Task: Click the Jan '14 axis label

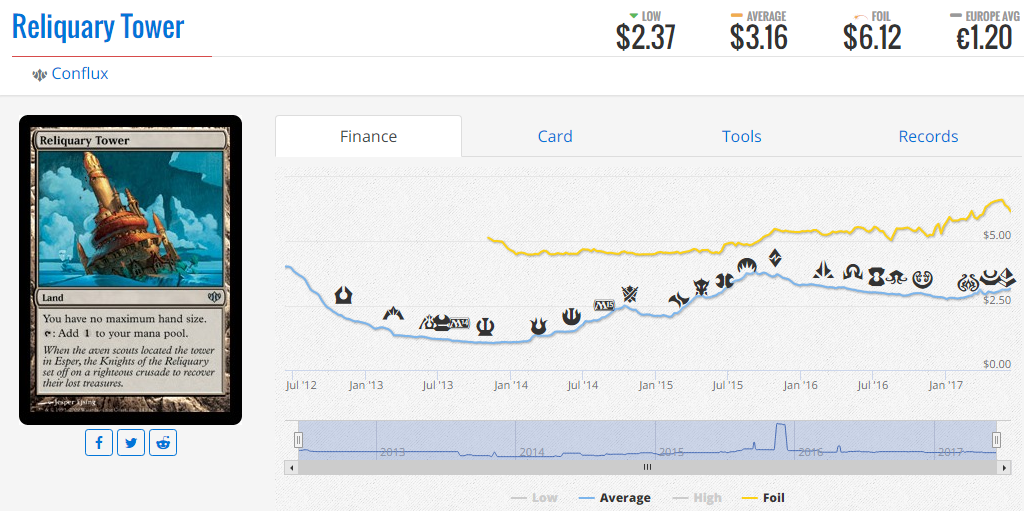Action: [511, 385]
